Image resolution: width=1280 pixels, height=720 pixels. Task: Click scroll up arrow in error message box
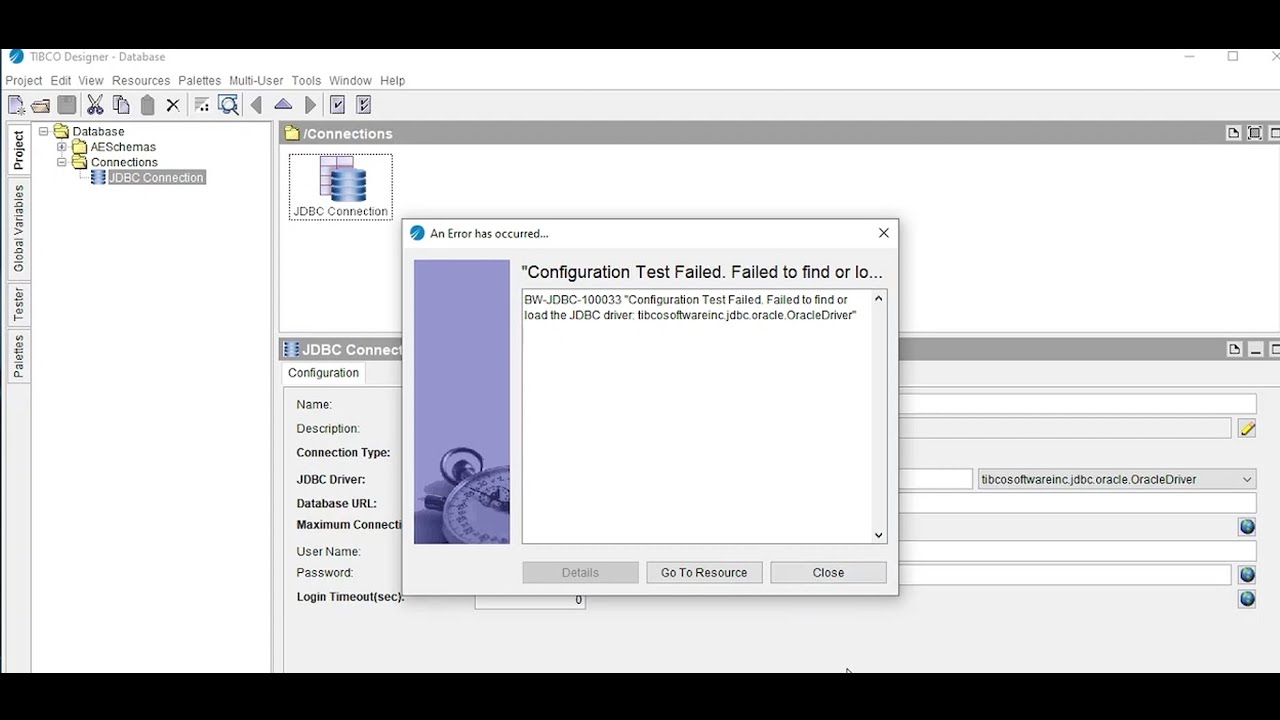click(x=879, y=298)
